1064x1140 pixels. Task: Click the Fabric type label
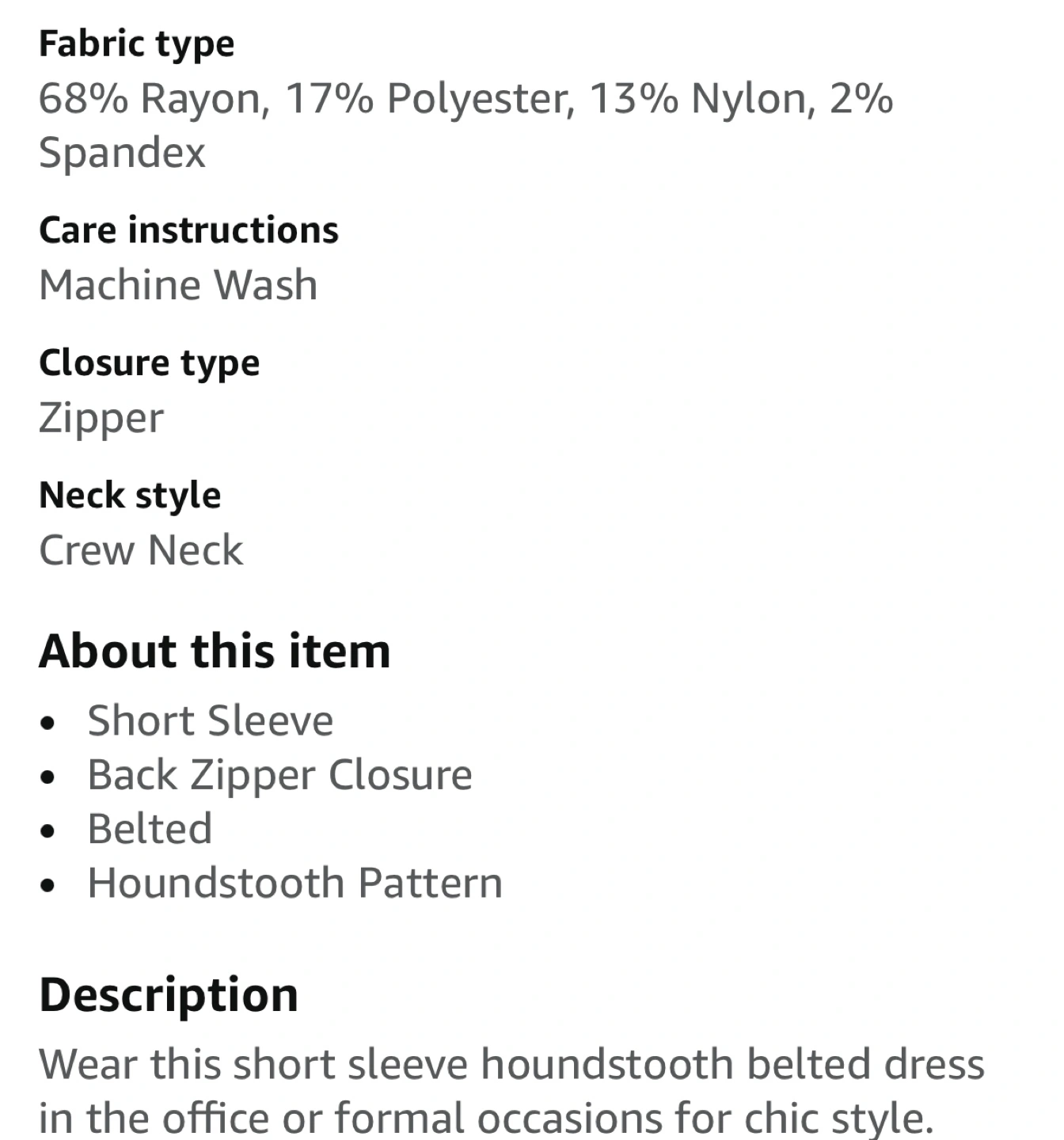136,44
